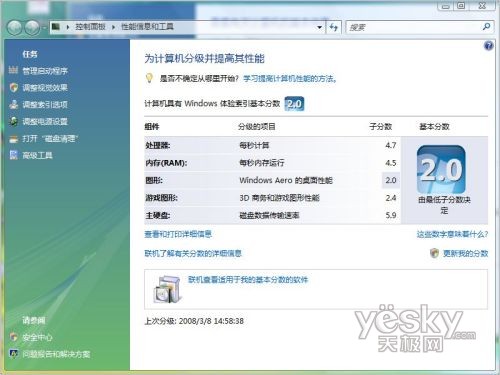Image resolution: width=500 pixels, height=375 pixels.
Task: Click the 每秒内存运行 description
Action: 262,163
